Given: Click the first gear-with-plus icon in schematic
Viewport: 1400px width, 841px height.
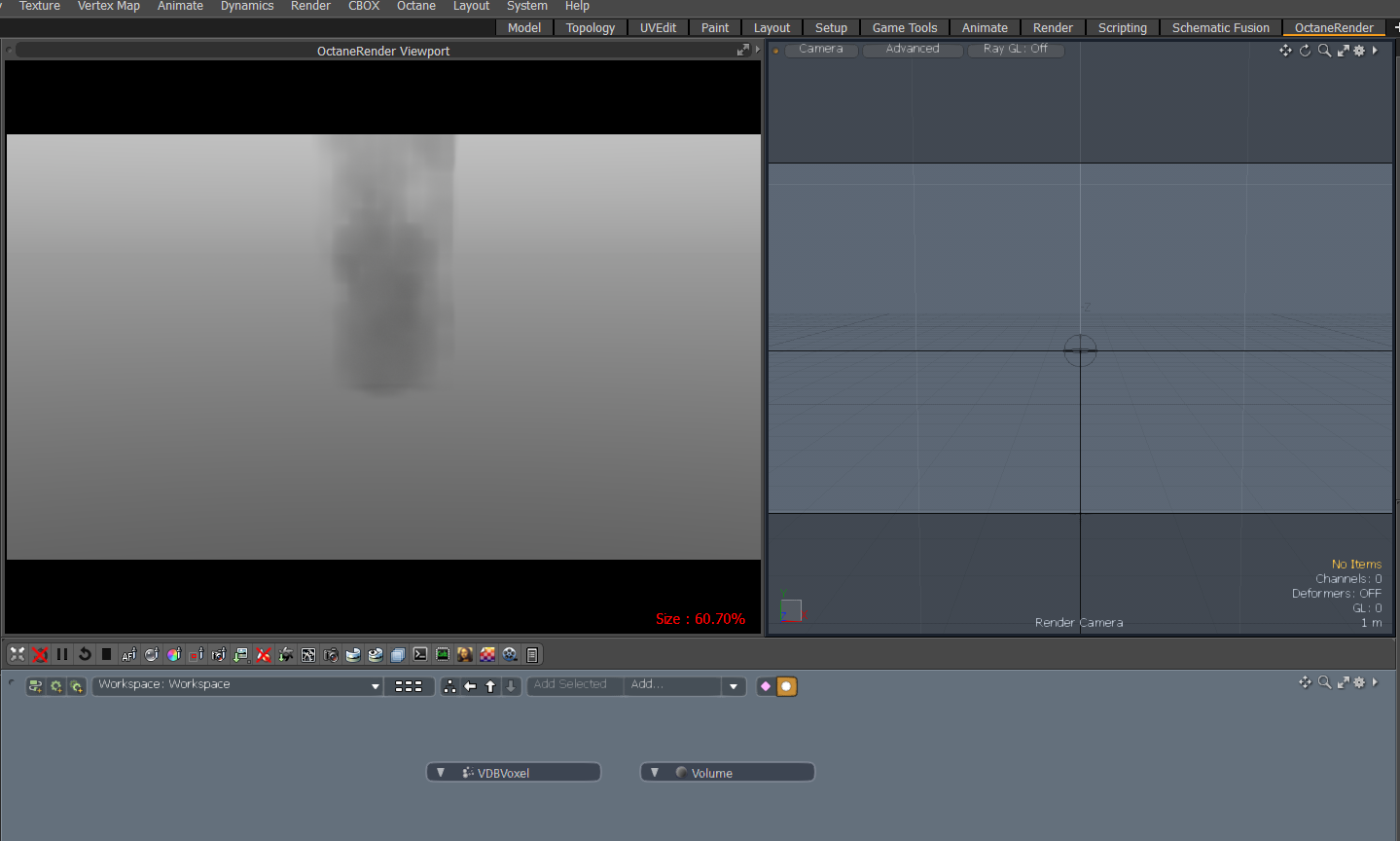Looking at the screenshot, I should click(x=56, y=686).
